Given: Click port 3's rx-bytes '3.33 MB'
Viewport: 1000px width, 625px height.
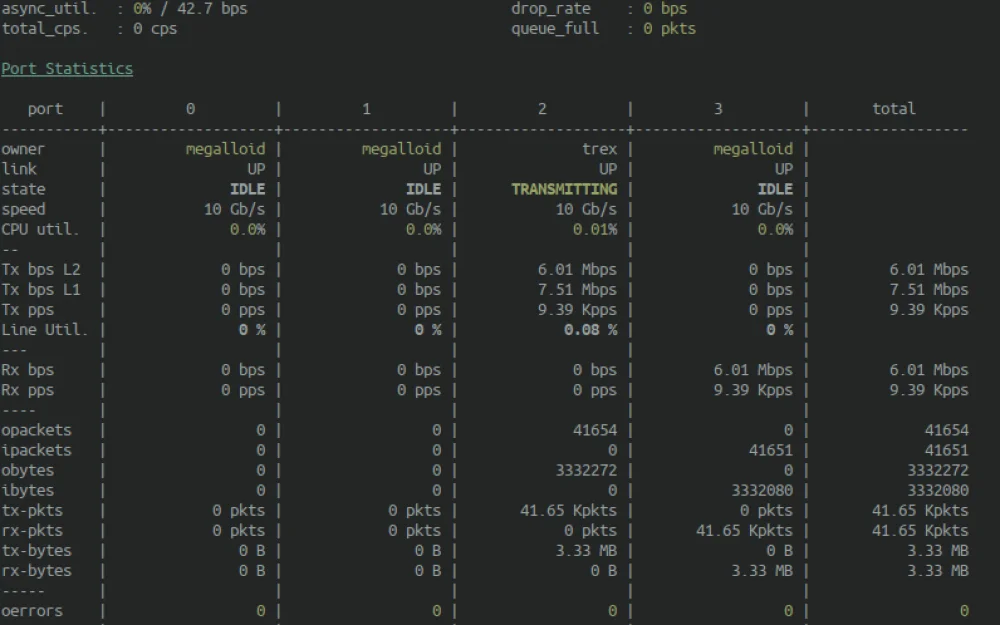Looking at the screenshot, I should coord(762,571).
